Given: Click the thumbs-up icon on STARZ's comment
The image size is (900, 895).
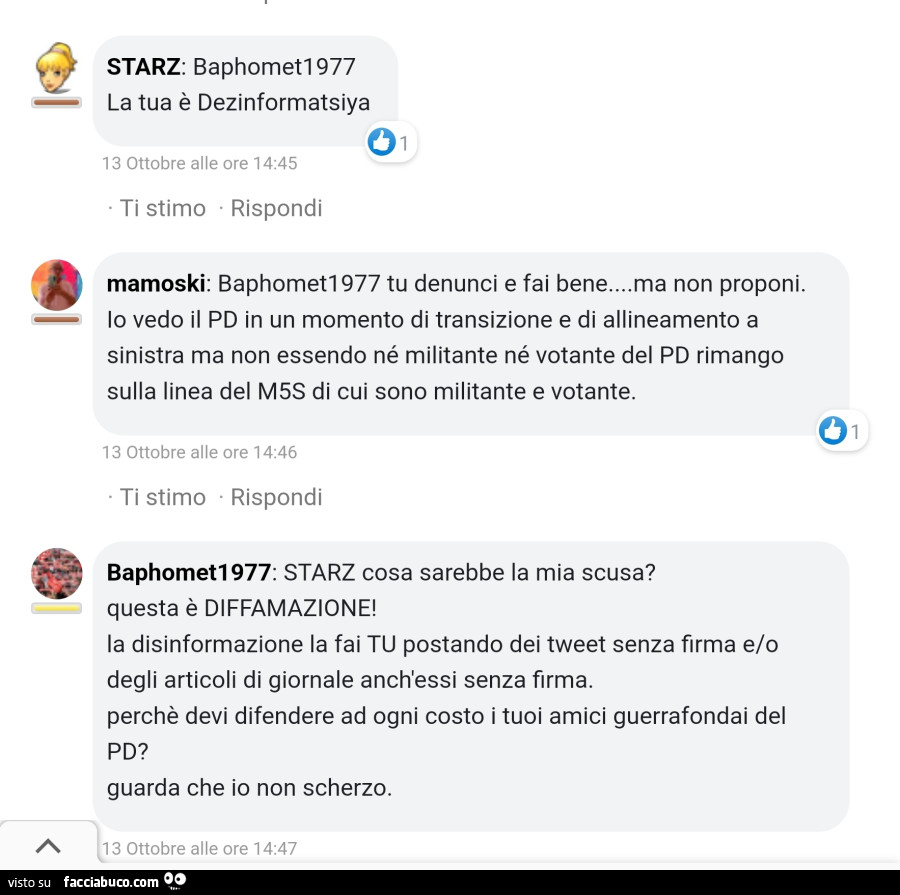Looking at the screenshot, I should (381, 141).
